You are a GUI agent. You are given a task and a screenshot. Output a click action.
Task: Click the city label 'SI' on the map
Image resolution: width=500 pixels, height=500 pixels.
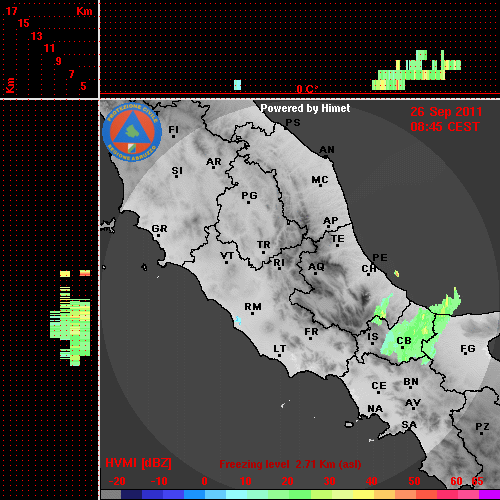pyautogui.click(x=177, y=171)
